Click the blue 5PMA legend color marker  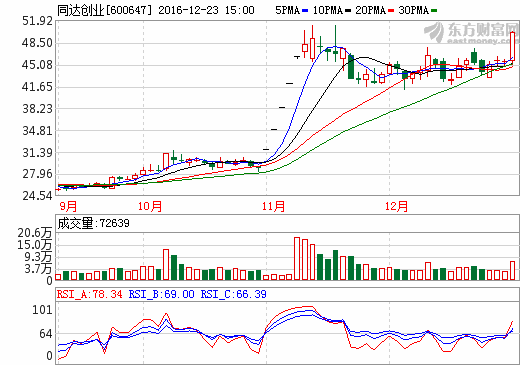coord(305,11)
